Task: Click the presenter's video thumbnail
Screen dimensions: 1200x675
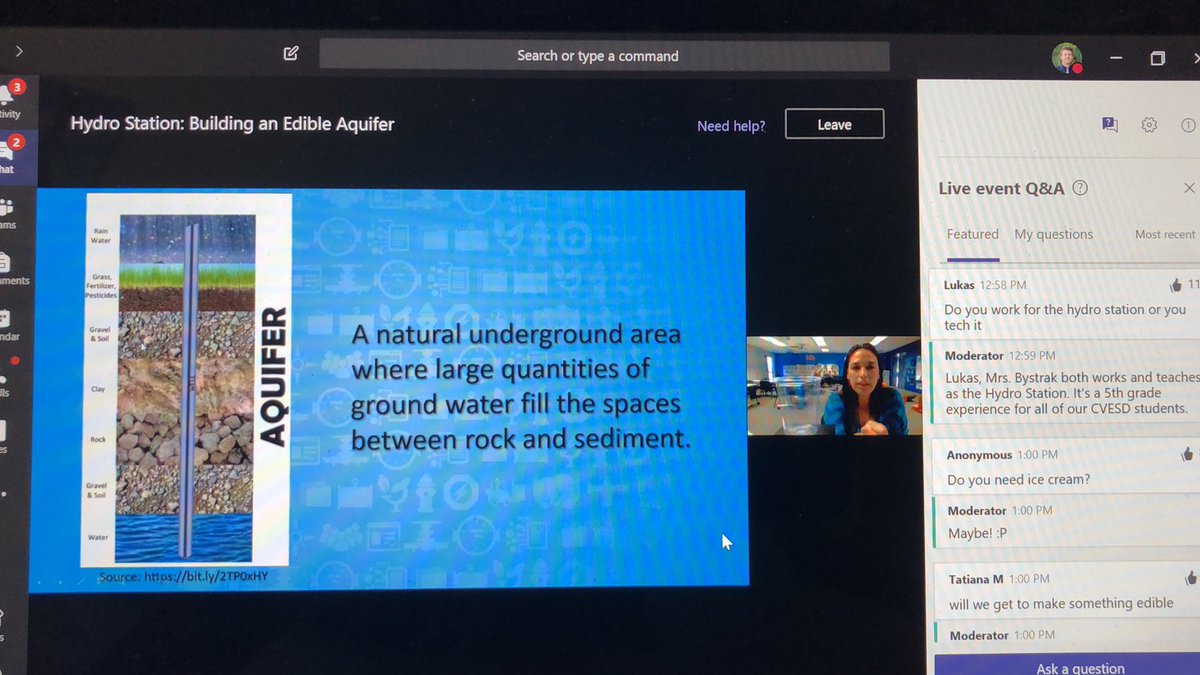Action: pyautogui.click(x=833, y=386)
